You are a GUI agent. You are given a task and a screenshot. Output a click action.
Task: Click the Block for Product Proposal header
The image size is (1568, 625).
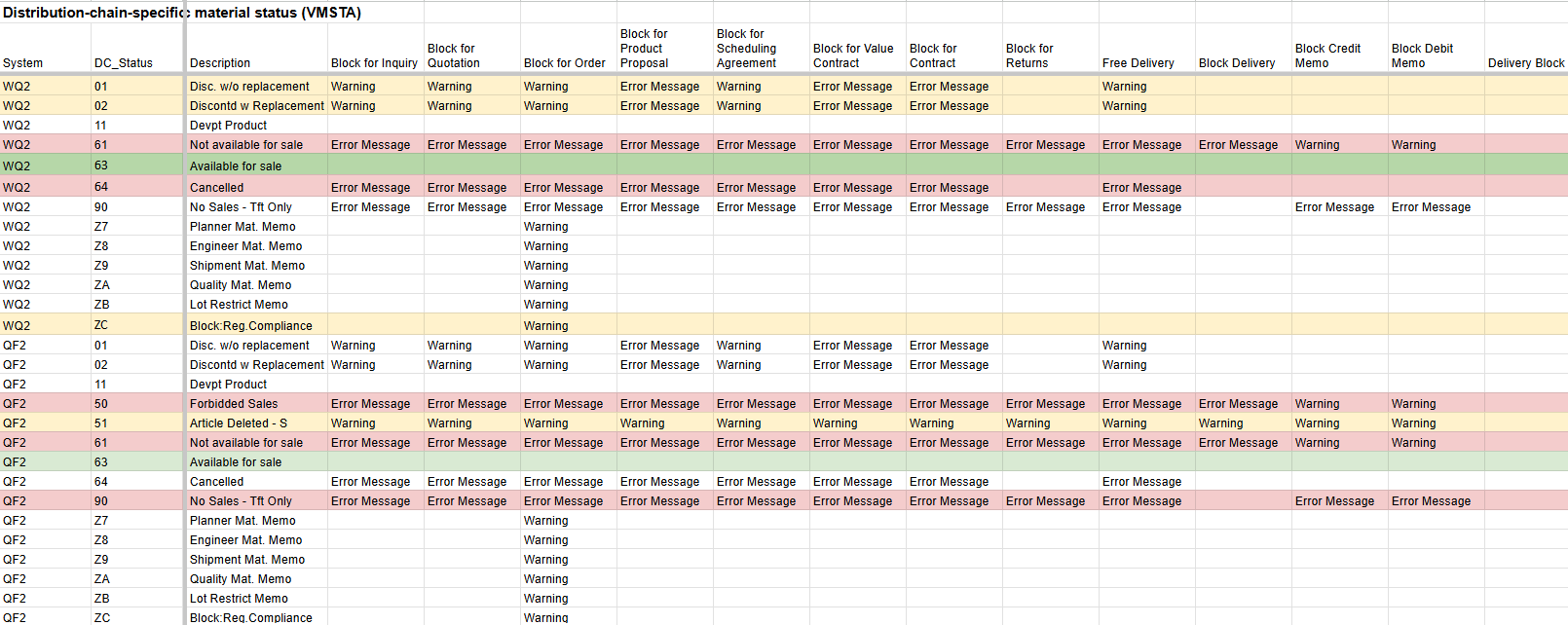(645, 49)
